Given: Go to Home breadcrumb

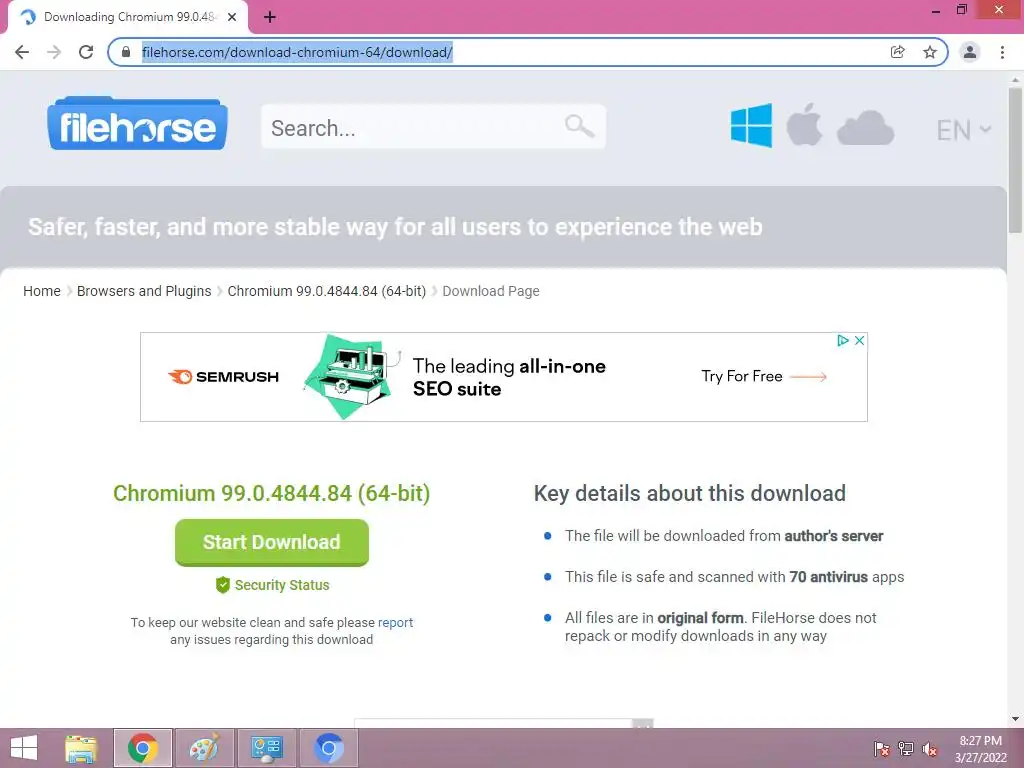Looking at the screenshot, I should [42, 291].
